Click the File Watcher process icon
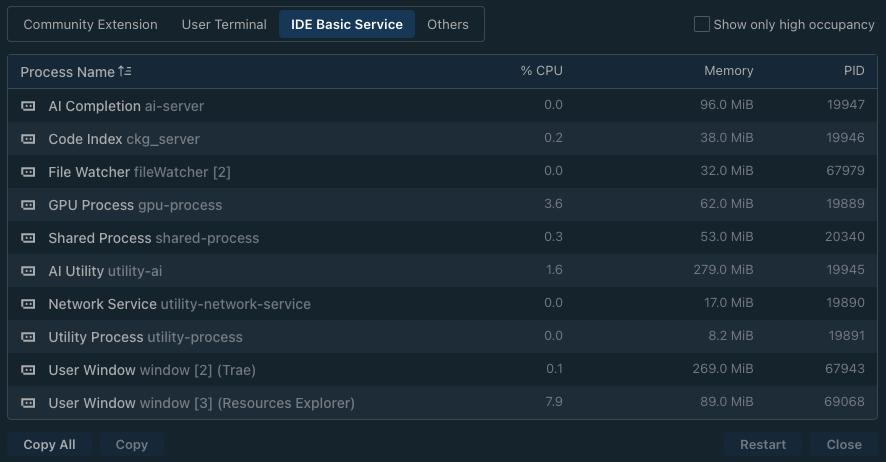This screenshot has height=462, width=886. click(28, 172)
